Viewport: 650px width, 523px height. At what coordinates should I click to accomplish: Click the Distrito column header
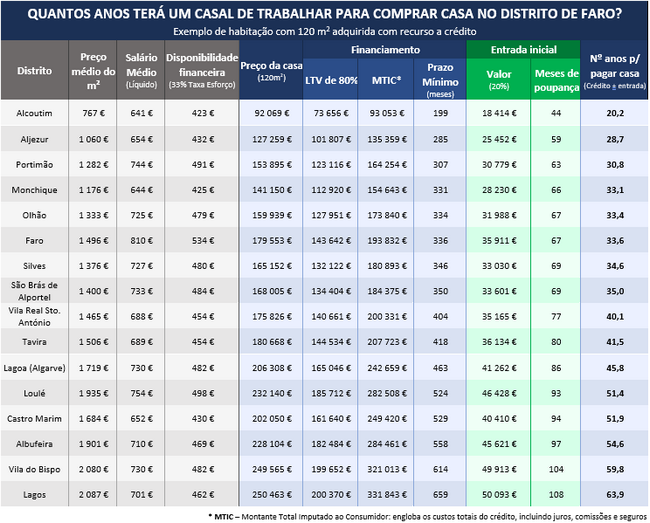[x=35, y=71]
